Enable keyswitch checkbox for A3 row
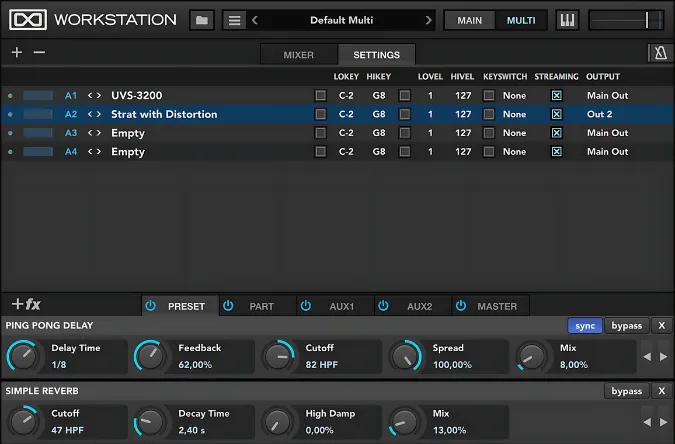The height and width of the screenshot is (444, 675). click(x=489, y=133)
